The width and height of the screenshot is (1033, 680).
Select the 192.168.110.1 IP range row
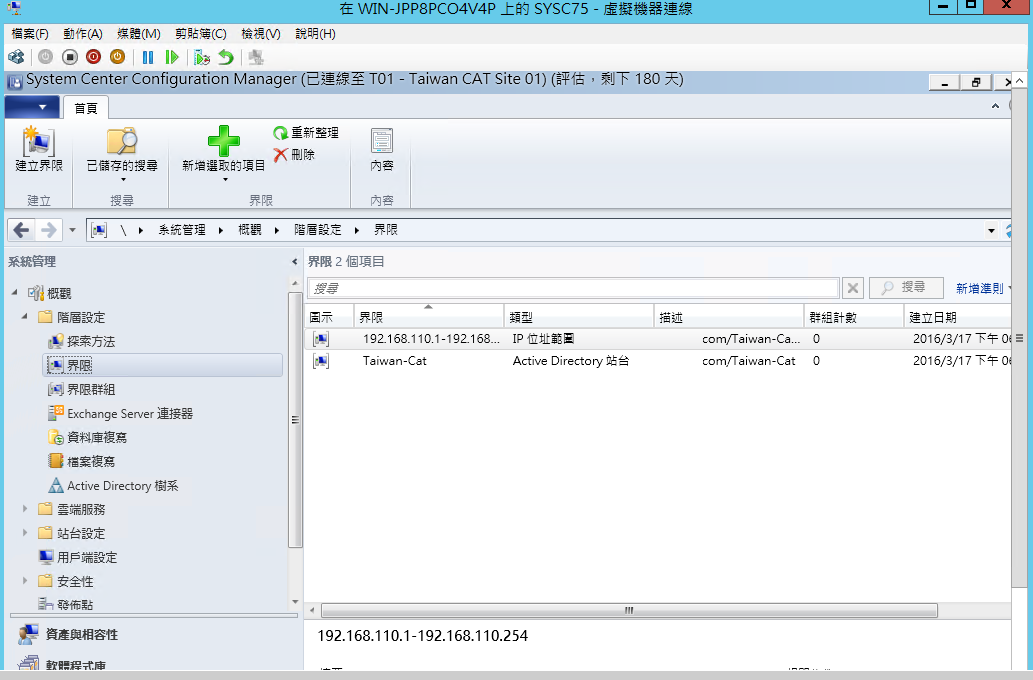click(x=659, y=339)
